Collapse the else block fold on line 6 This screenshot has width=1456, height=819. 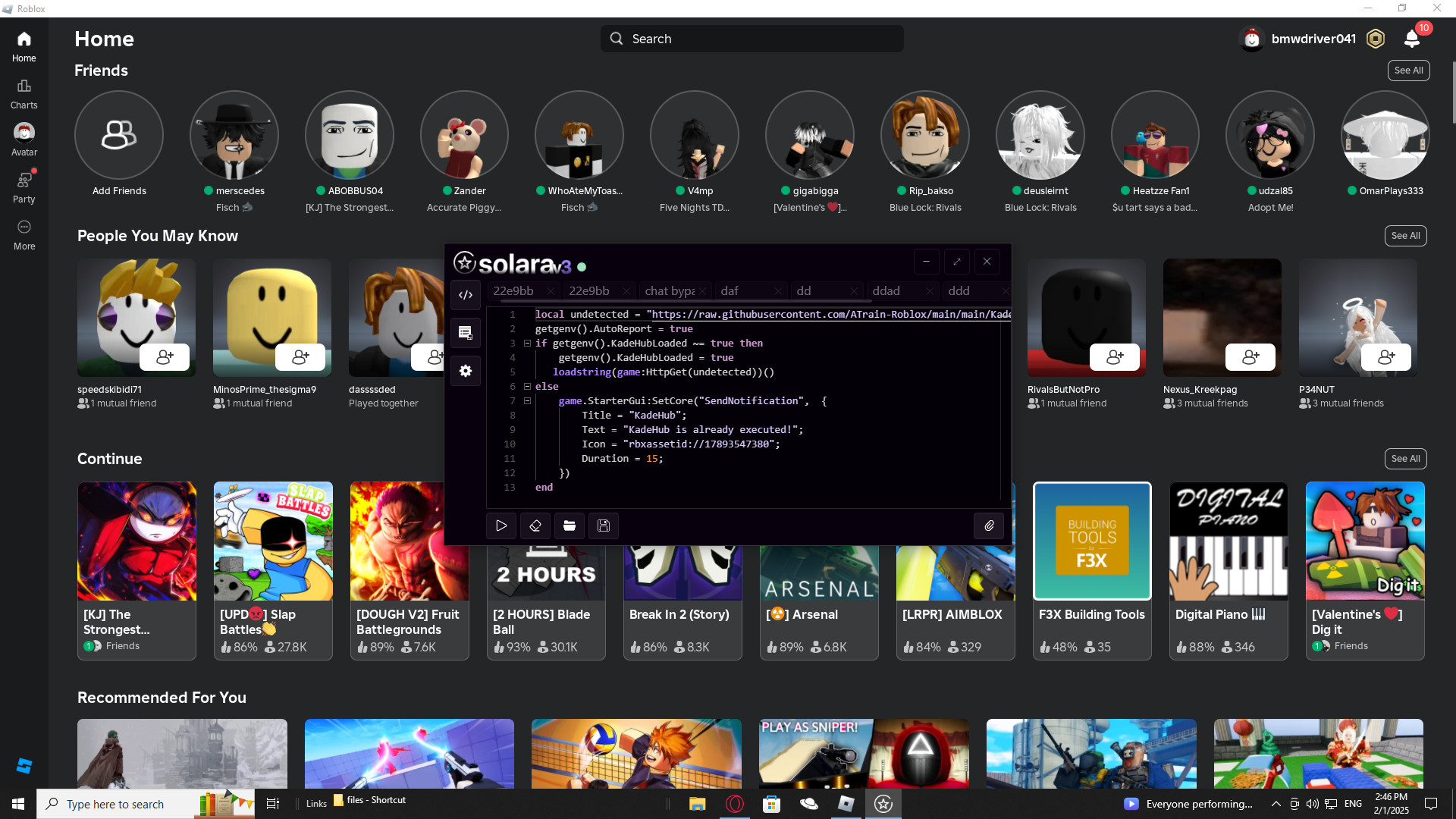coord(527,387)
